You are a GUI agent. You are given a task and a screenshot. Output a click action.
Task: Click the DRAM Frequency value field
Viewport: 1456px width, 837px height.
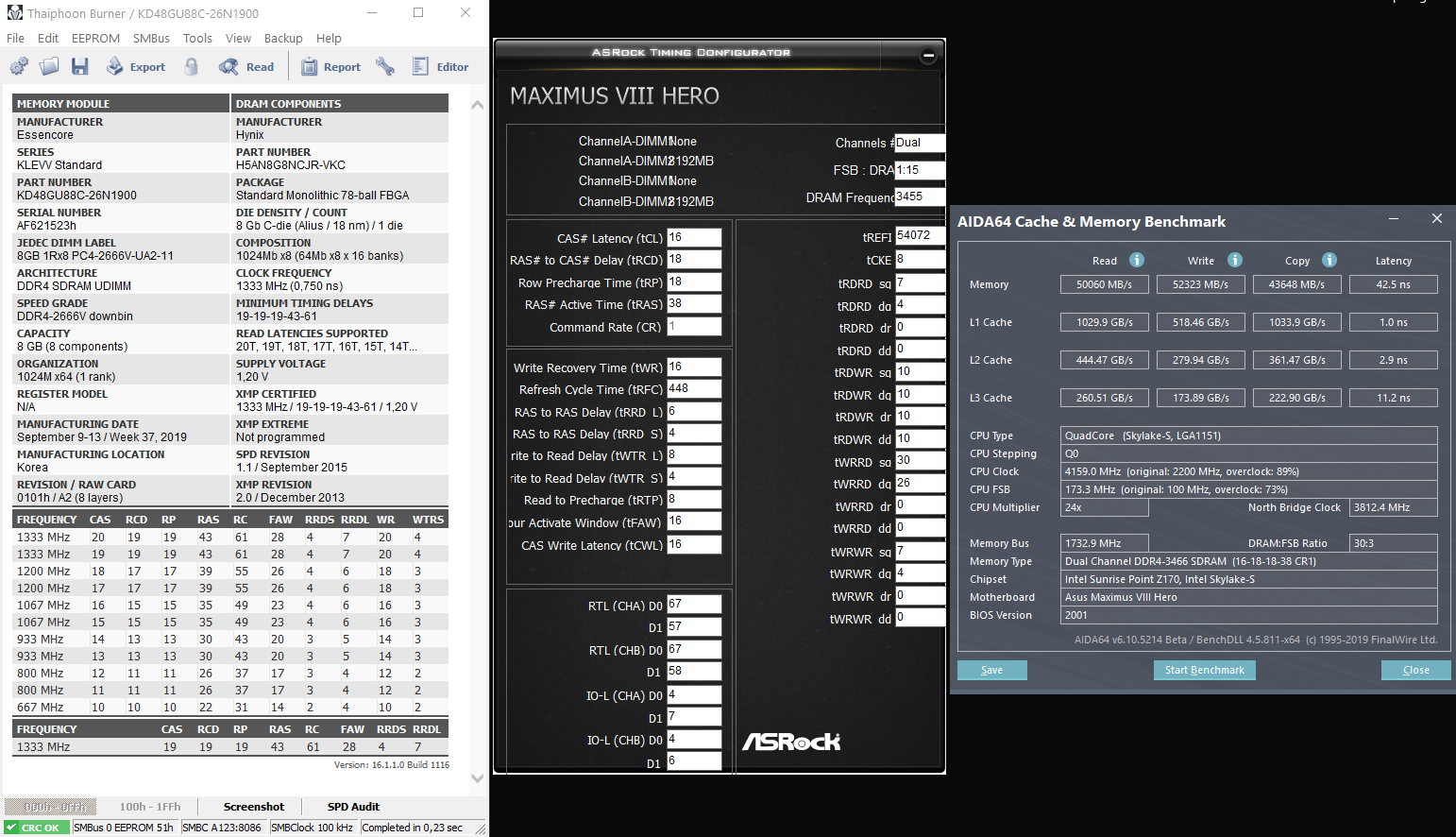(920, 196)
